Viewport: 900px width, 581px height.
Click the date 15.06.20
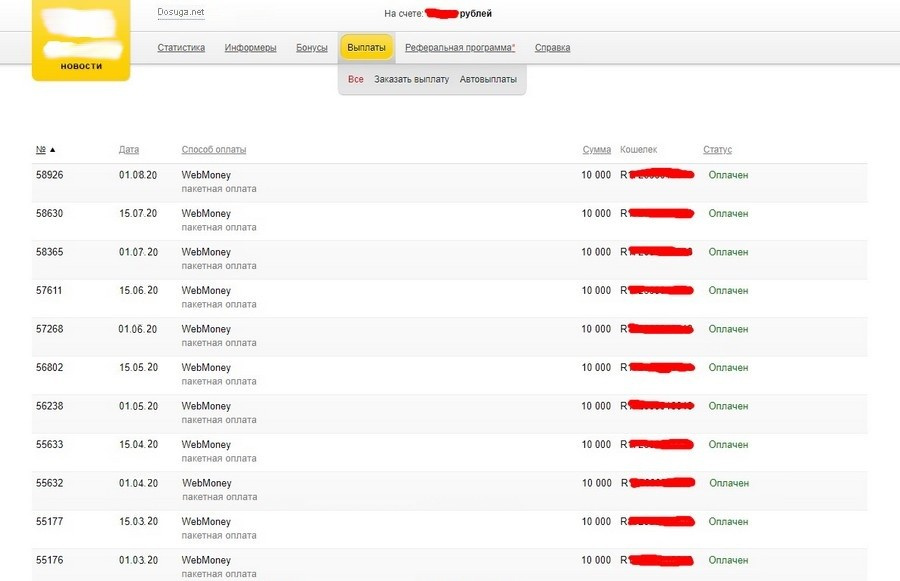(x=138, y=290)
